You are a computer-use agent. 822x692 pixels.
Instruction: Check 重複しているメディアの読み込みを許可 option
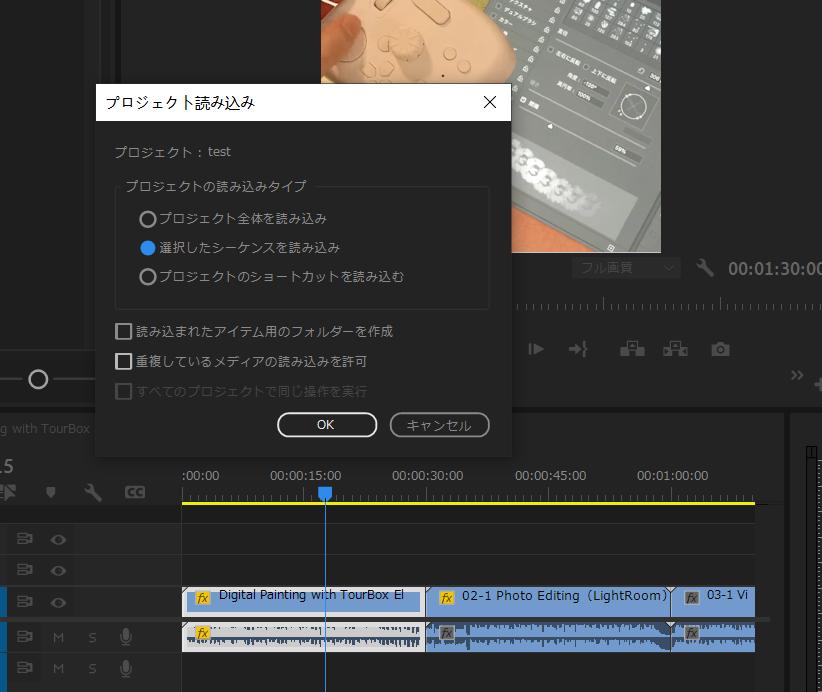pos(124,362)
